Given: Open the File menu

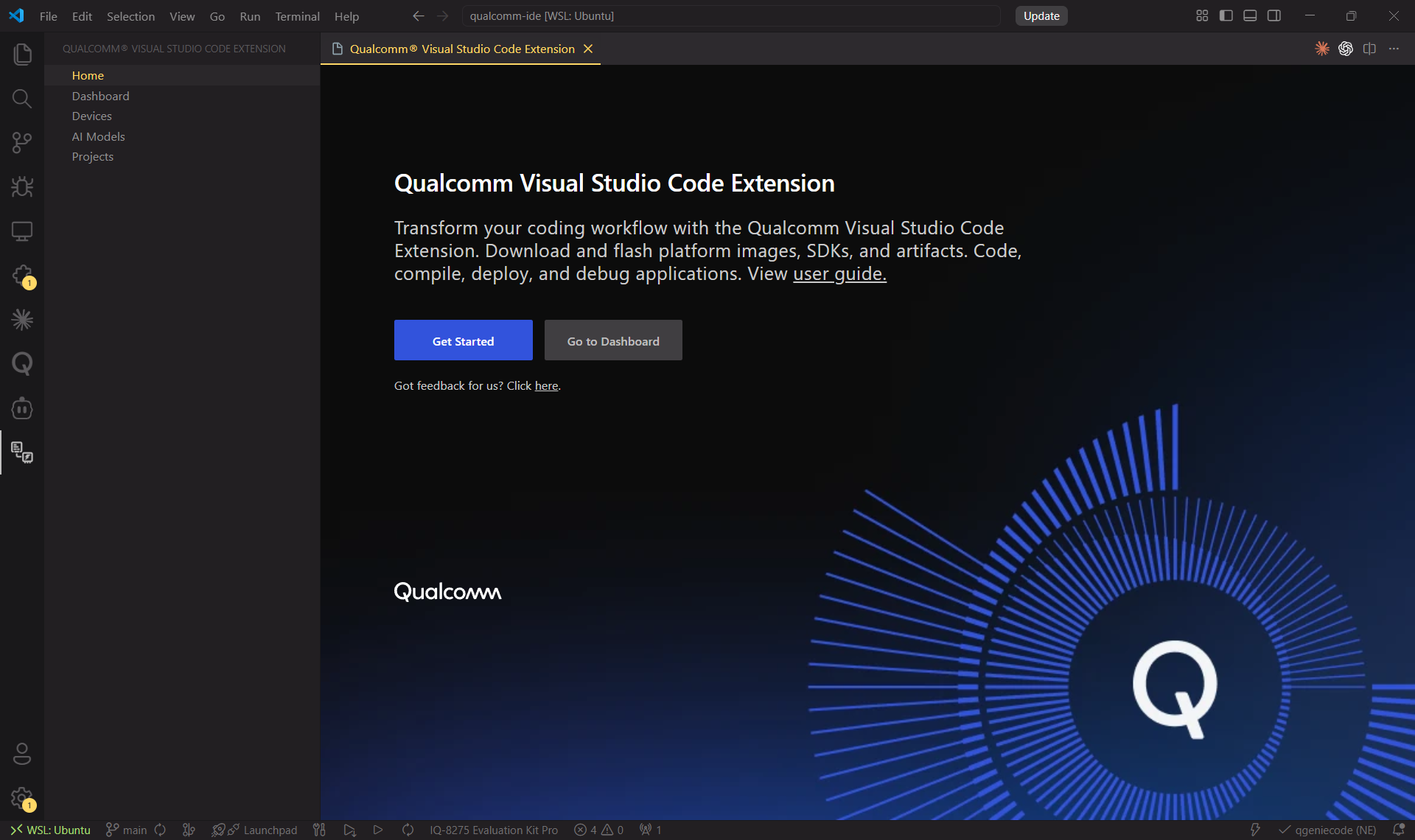Looking at the screenshot, I should tap(49, 16).
